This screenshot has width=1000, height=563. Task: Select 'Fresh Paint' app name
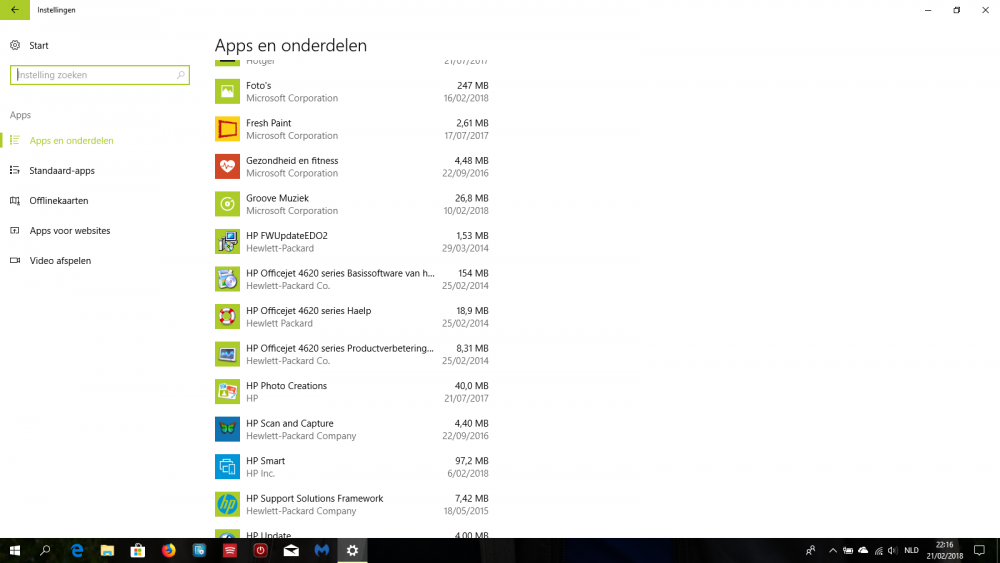point(268,123)
